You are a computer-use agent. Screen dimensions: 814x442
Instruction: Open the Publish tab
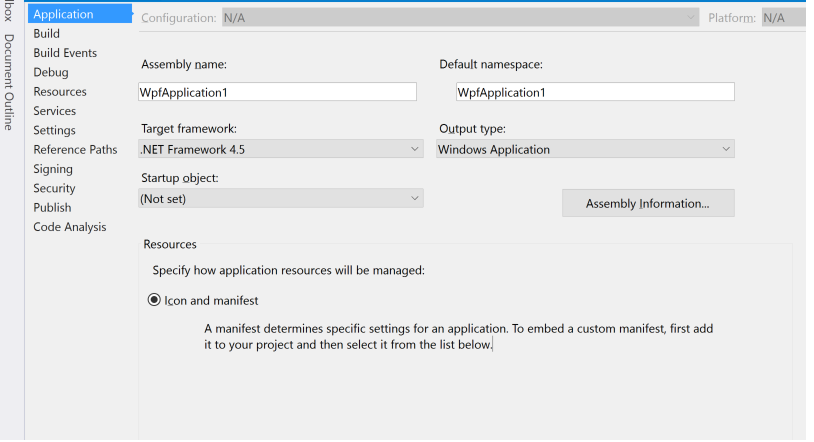click(52, 208)
